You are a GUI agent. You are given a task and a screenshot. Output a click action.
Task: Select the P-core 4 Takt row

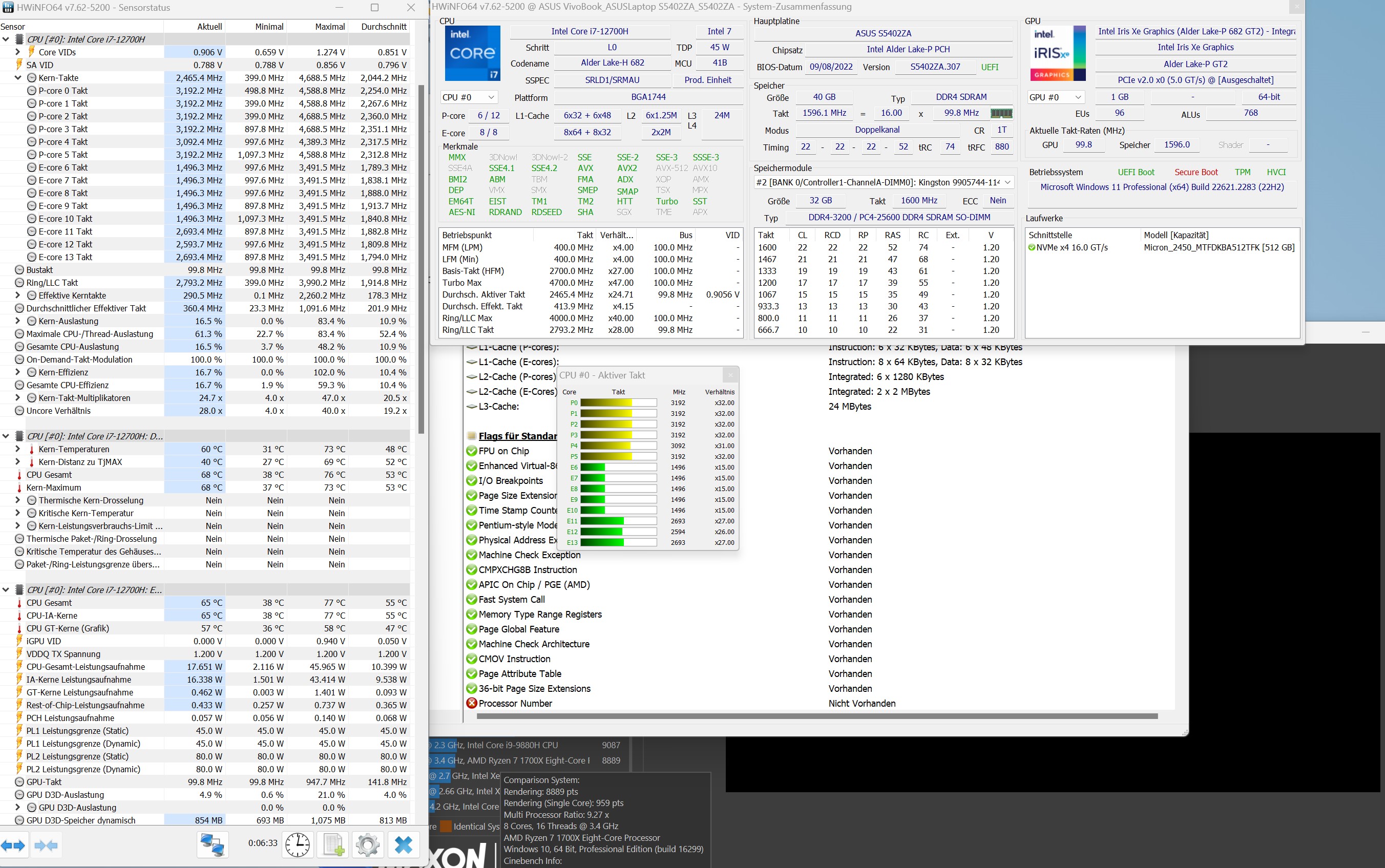pos(205,142)
